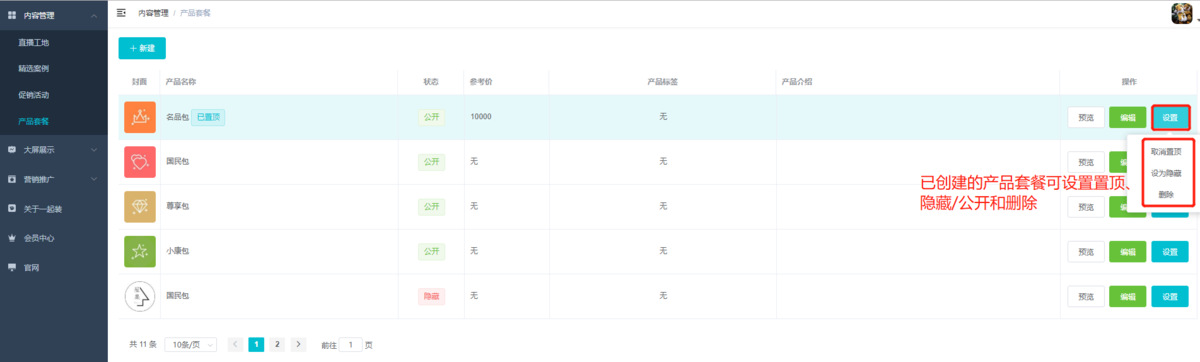Open the white circular cover of hidden 国民包

(139, 296)
